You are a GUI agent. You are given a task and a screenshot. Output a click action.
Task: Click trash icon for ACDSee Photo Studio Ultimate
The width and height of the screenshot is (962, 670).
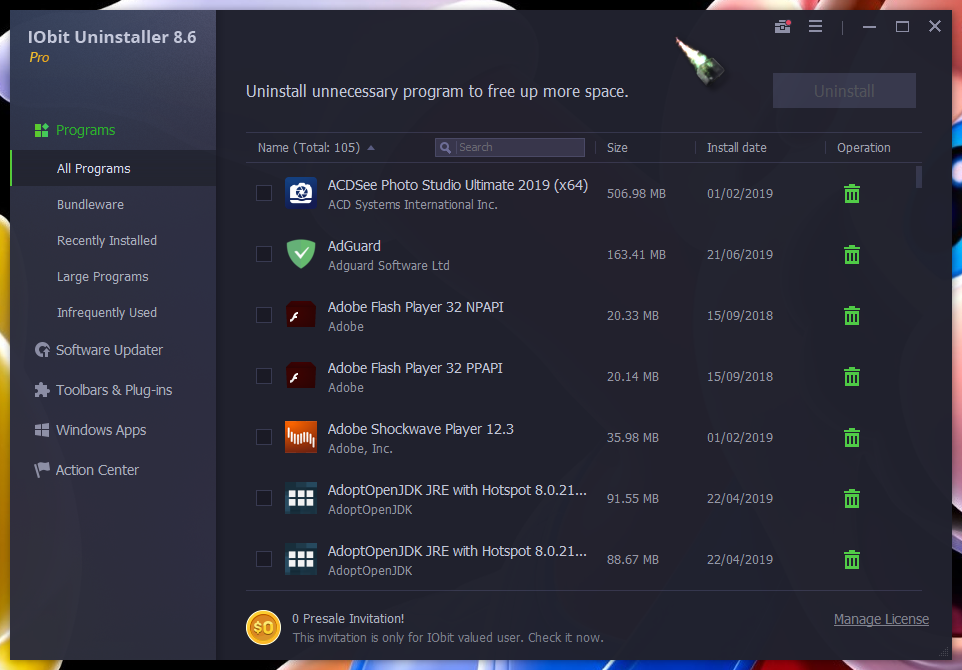coord(852,194)
